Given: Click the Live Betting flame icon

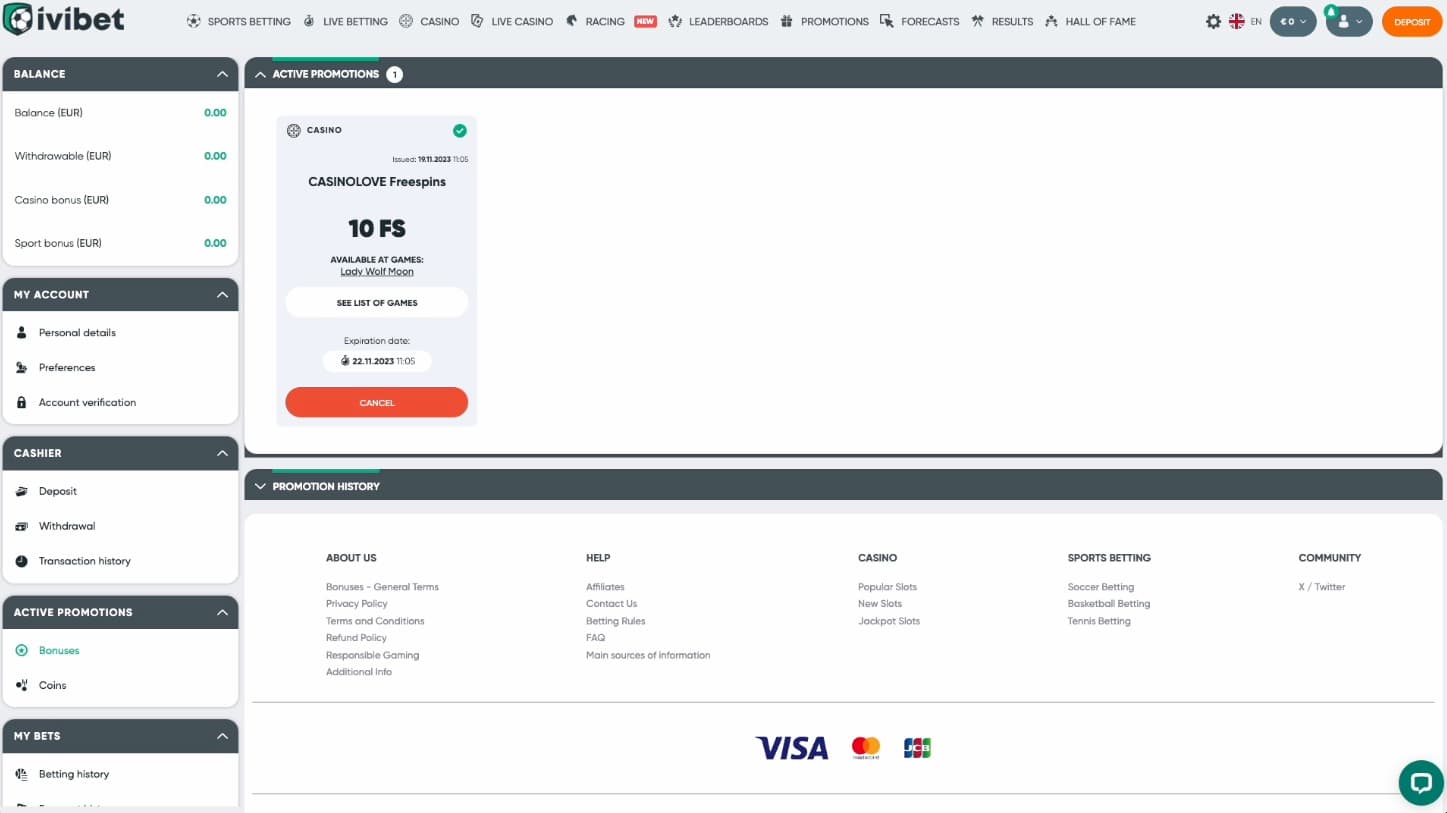Looking at the screenshot, I should click(309, 21).
